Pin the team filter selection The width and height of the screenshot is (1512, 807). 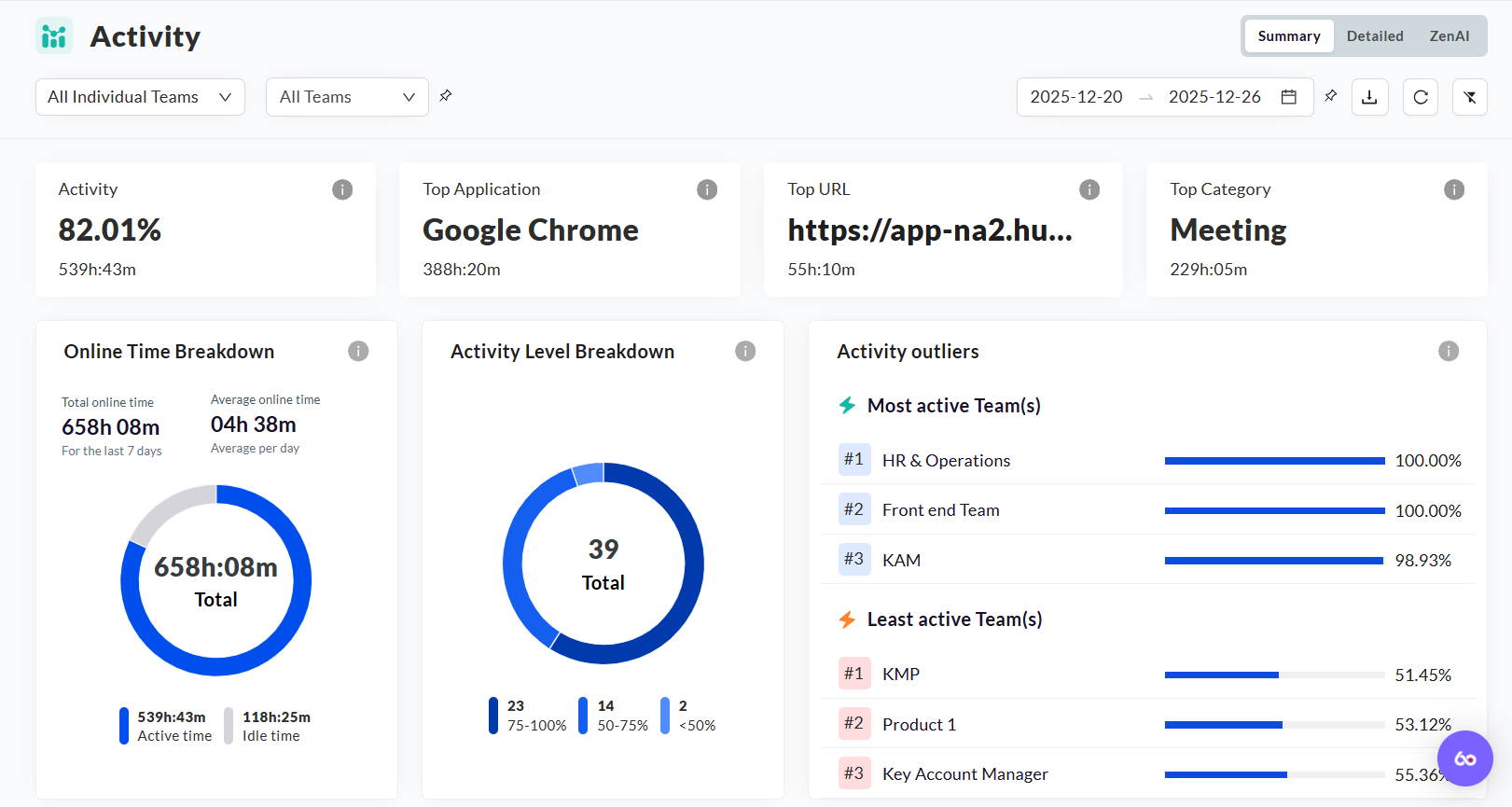(446, 95)
